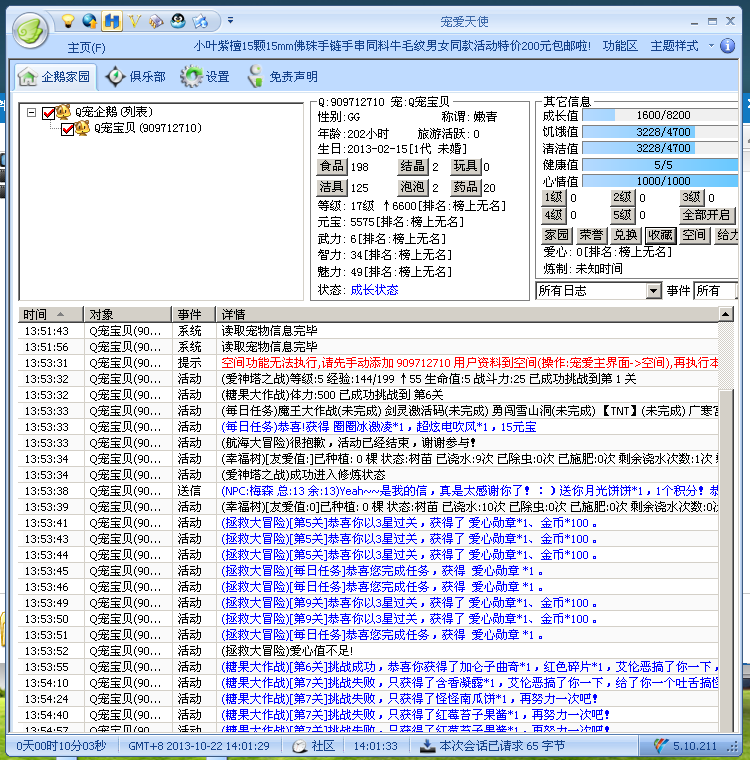This screenshot has width=750, height=760.
Task: Sort log by 事件 column header
Action: click(193, 315)
